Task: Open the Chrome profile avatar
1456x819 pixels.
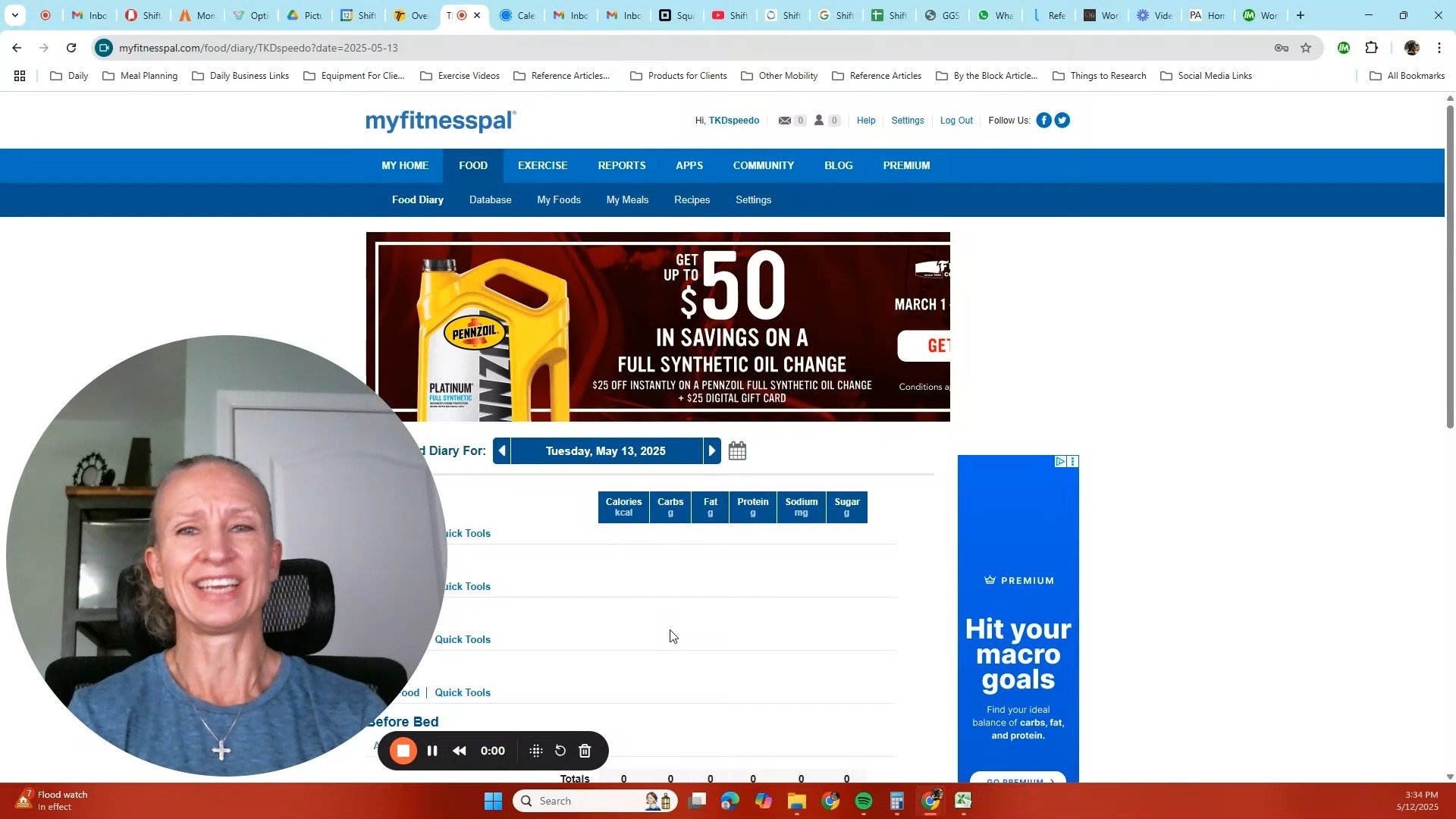Action: click(x=1411, y=48)
